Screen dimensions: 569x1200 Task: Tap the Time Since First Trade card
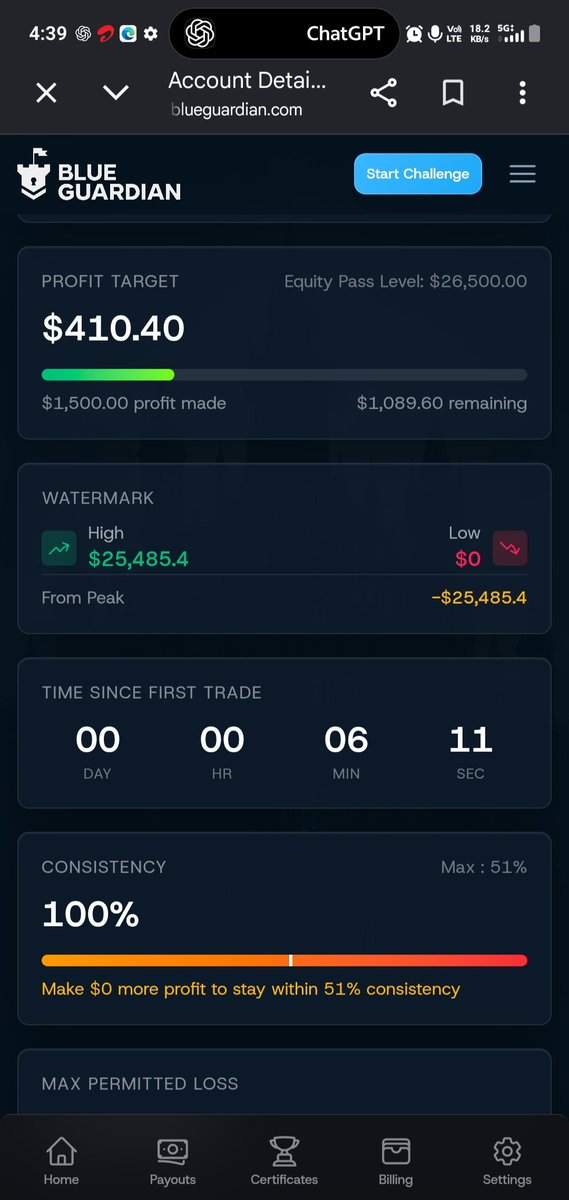pyautogui.click(x=284, y=732)
